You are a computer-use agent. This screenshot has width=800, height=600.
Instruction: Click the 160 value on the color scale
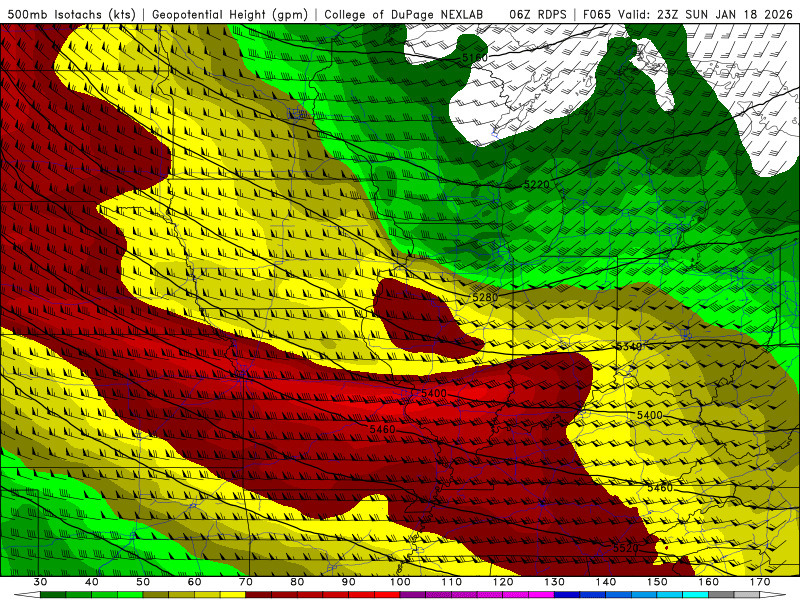pyautogui.click(x=709, y=582)
